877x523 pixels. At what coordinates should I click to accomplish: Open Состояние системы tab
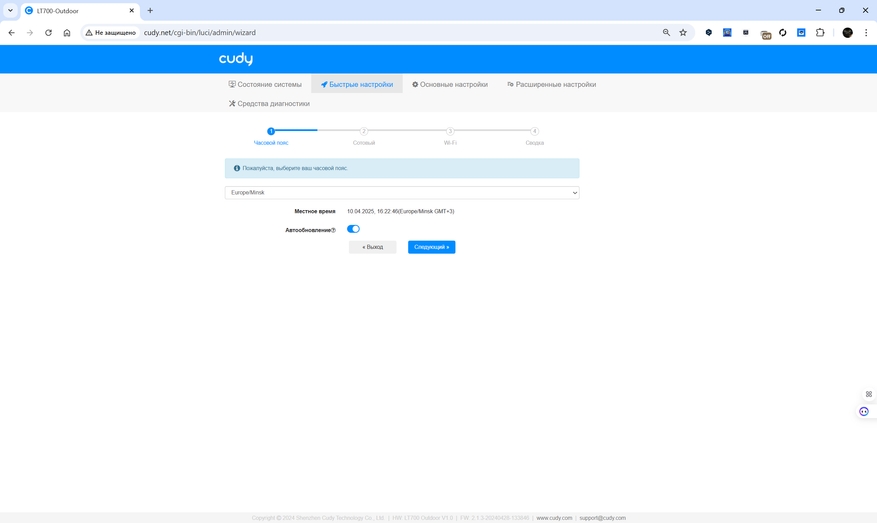tap(265, 84)
